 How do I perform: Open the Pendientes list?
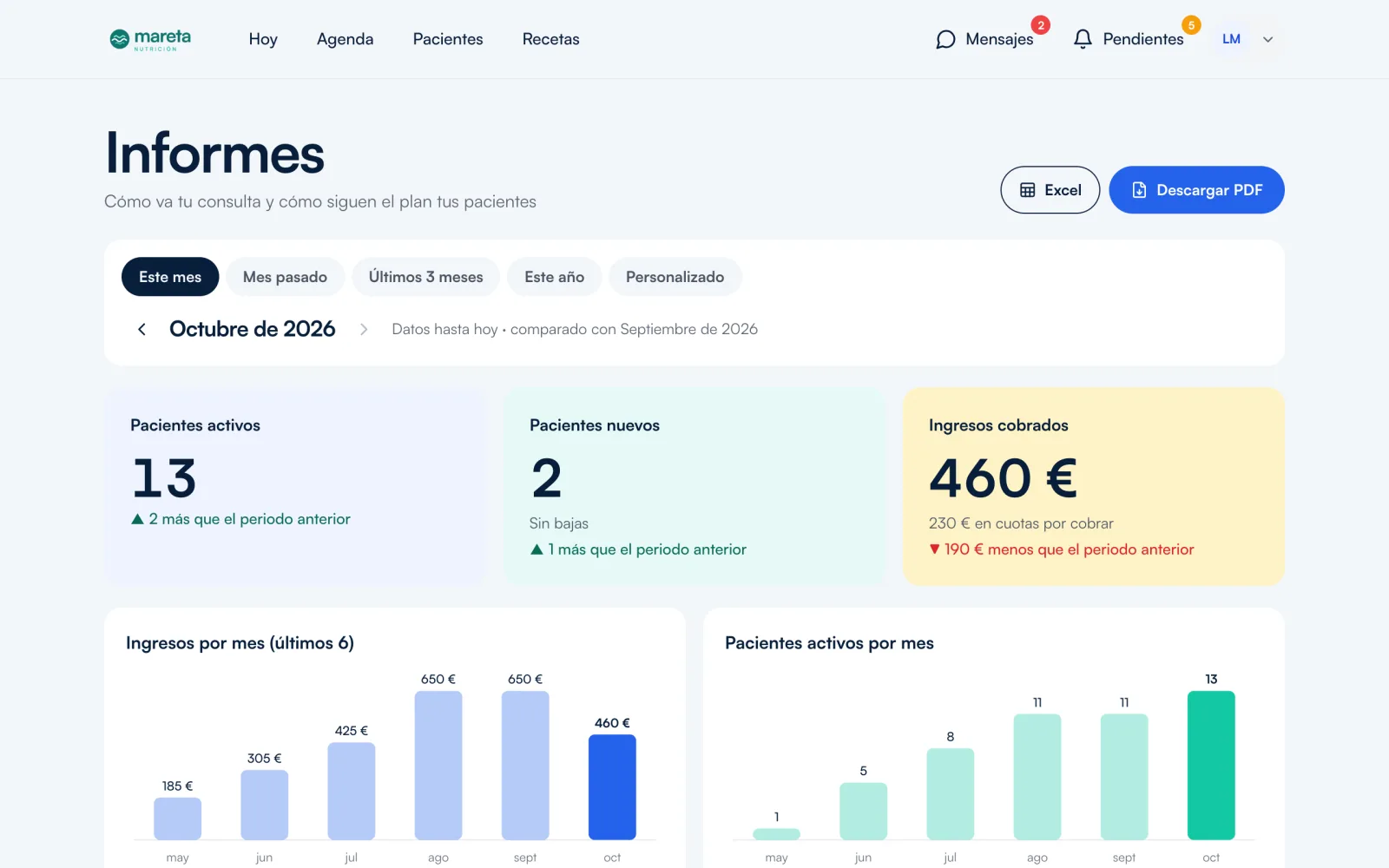1142,39
